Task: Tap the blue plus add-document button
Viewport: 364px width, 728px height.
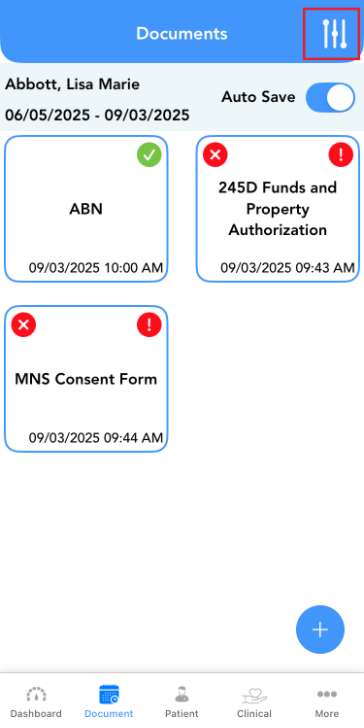Action: 320,630
